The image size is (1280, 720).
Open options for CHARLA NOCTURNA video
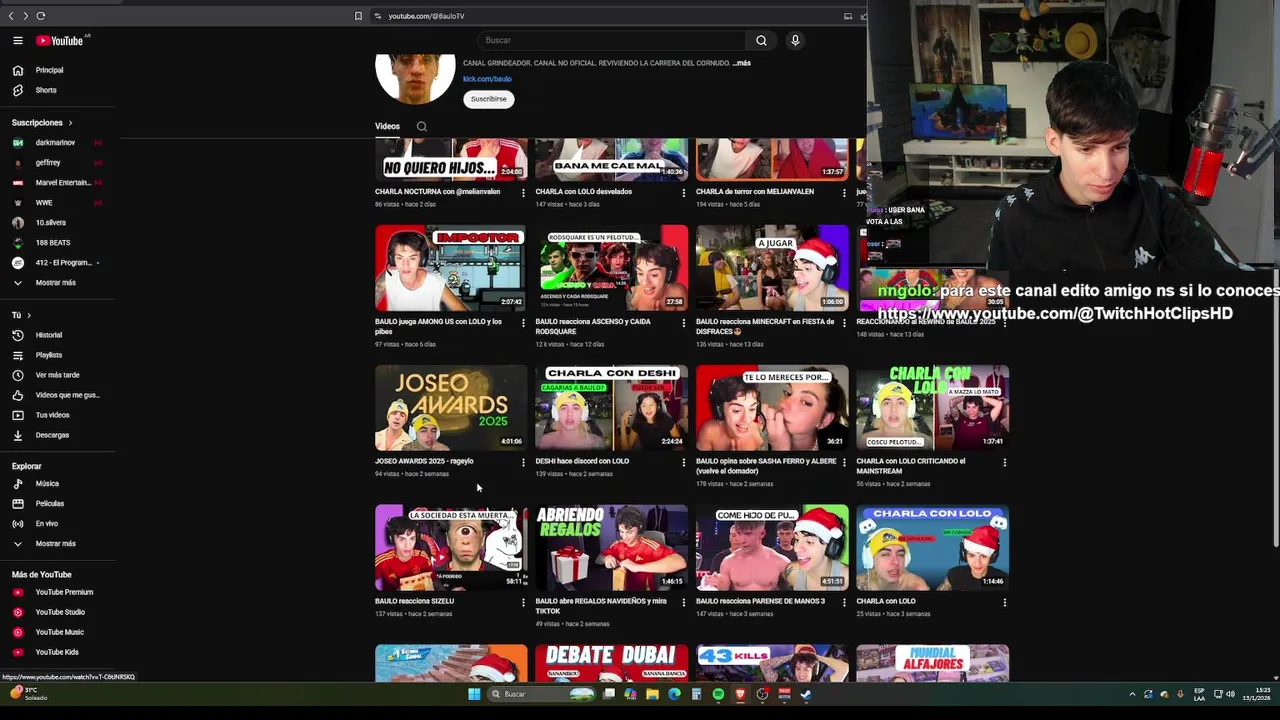(x=523, y=192)
